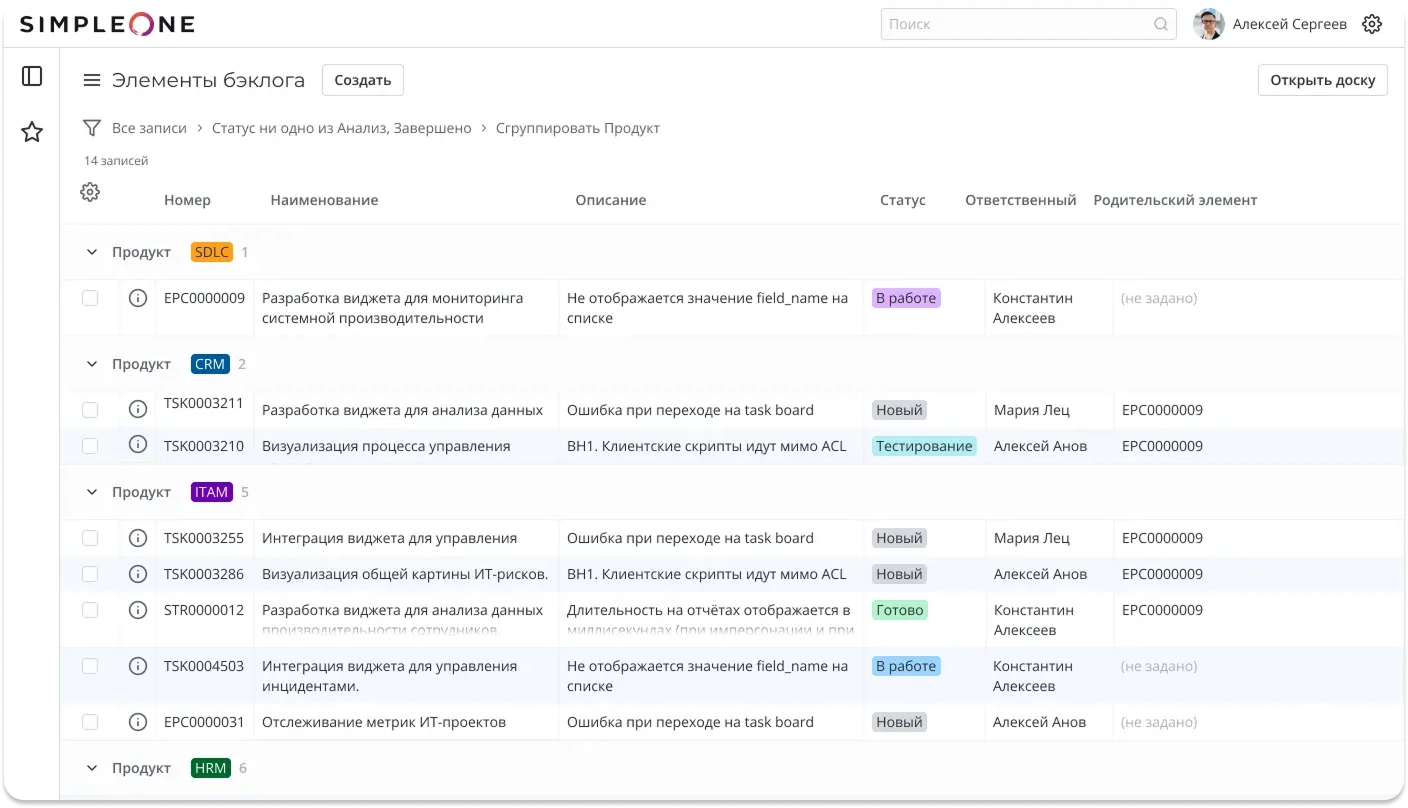Click the Открыть доску button
The image size is (1408, 808).
[x=1322, y=80]
